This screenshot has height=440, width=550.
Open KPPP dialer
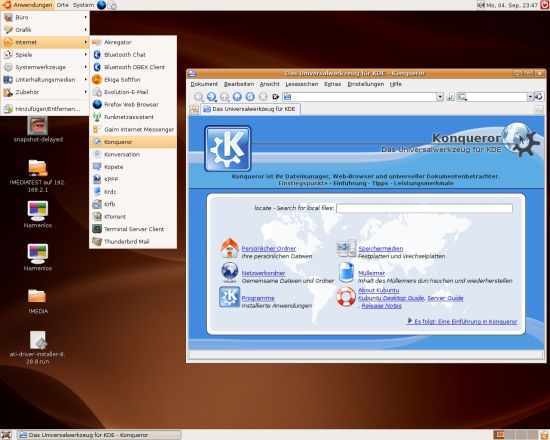(133, 179)
